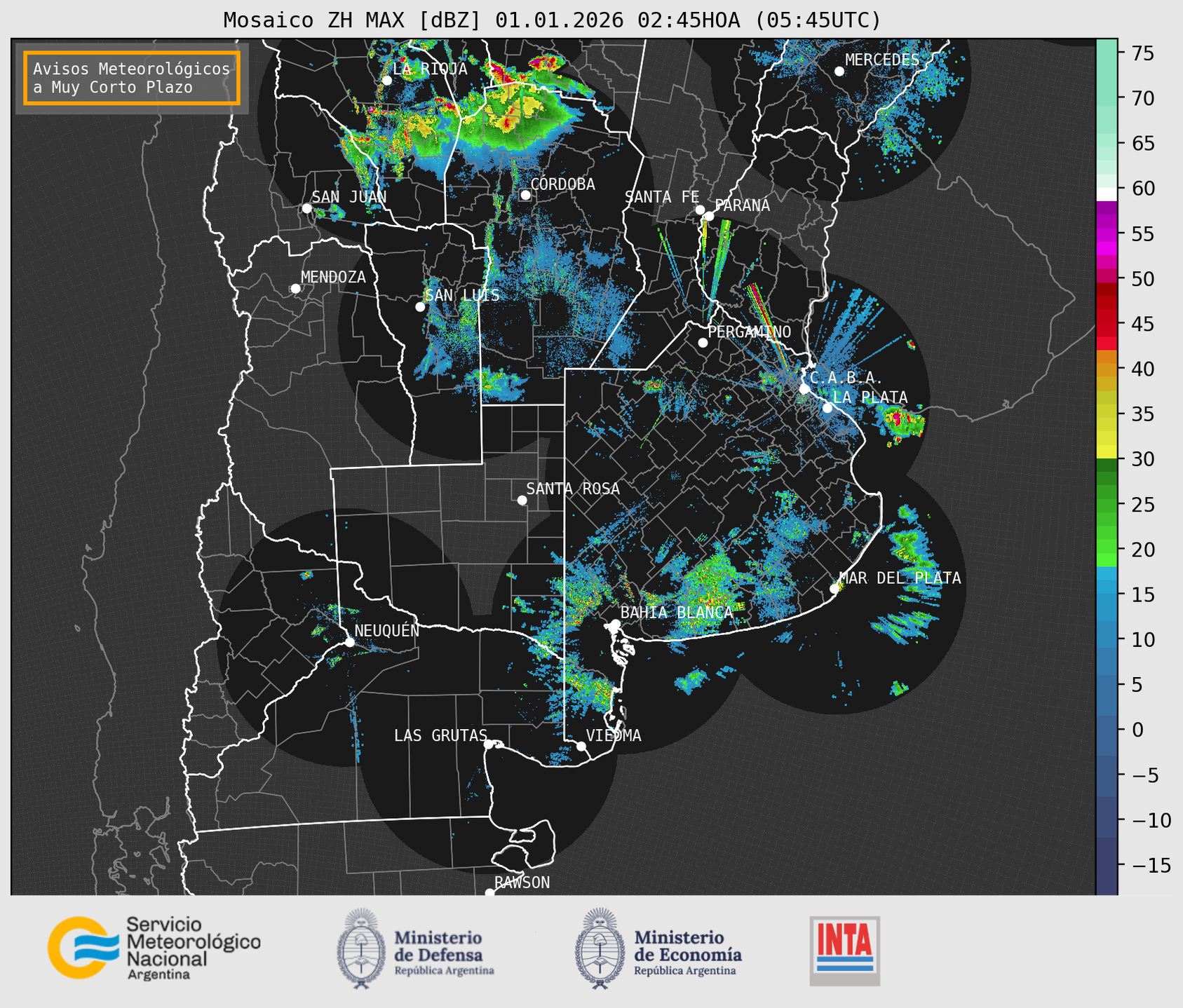Click the INTA logo
The image size is (1183, 1008).
pos(844,951)
